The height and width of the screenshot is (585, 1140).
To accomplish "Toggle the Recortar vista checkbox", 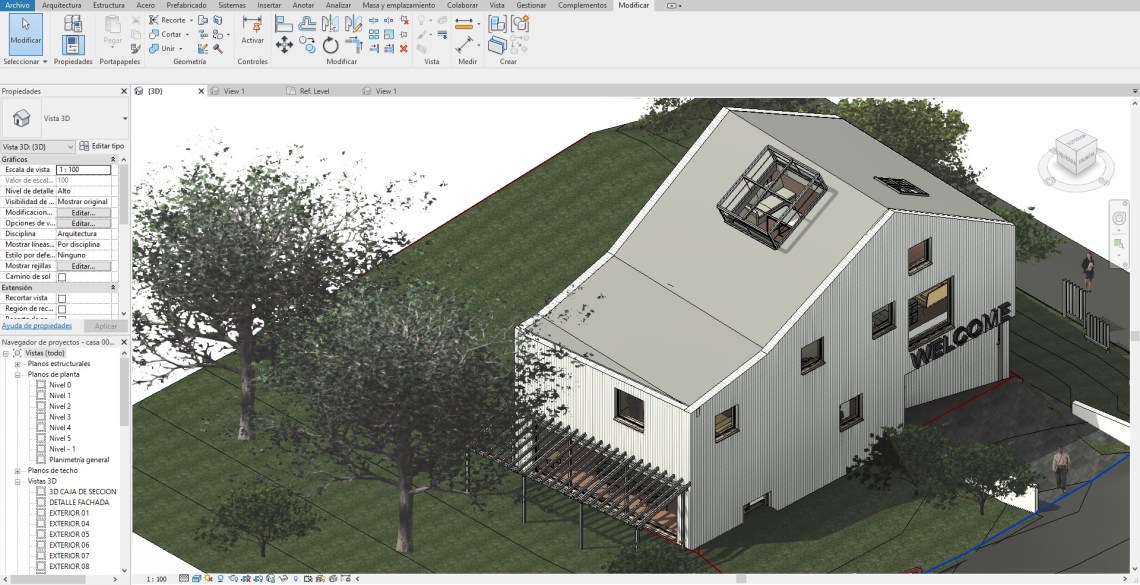I will click(x=62, y=298).
